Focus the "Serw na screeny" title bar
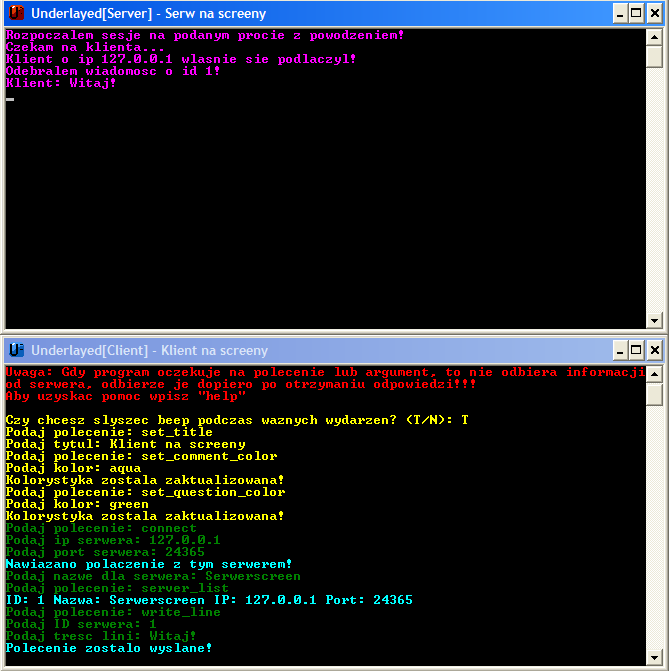The width and height of the screenshot is (671, 671). 300,14
